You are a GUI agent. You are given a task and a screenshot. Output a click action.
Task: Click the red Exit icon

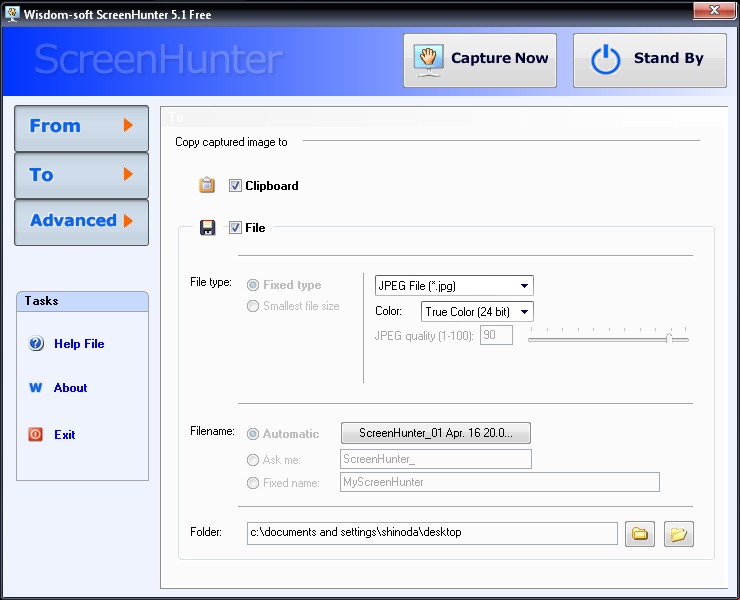tap(35, 434)
